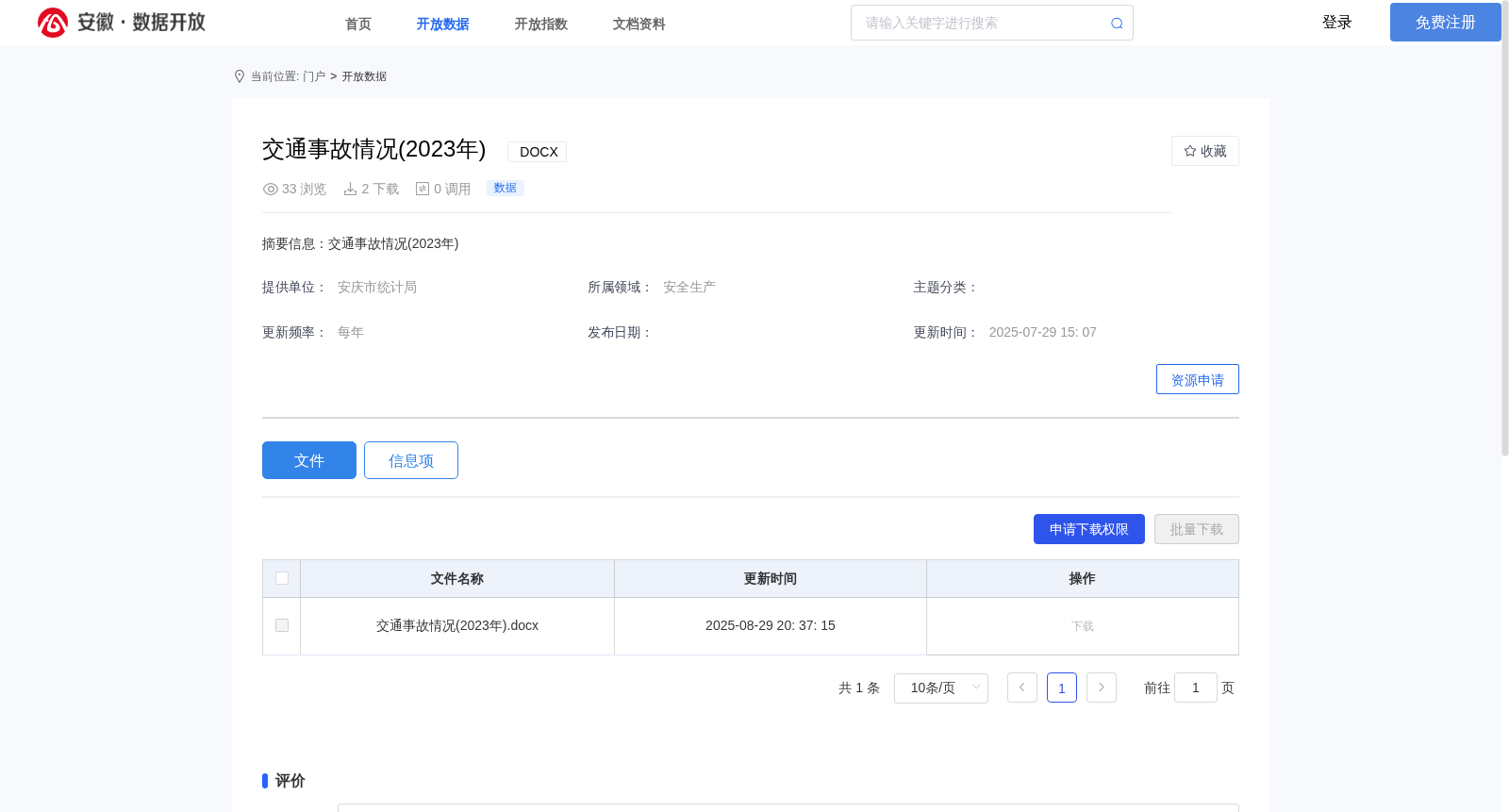Click the title 交通事故情况(2023年)
Viewport: 1509px width, 812px height.
coord(374,149)
